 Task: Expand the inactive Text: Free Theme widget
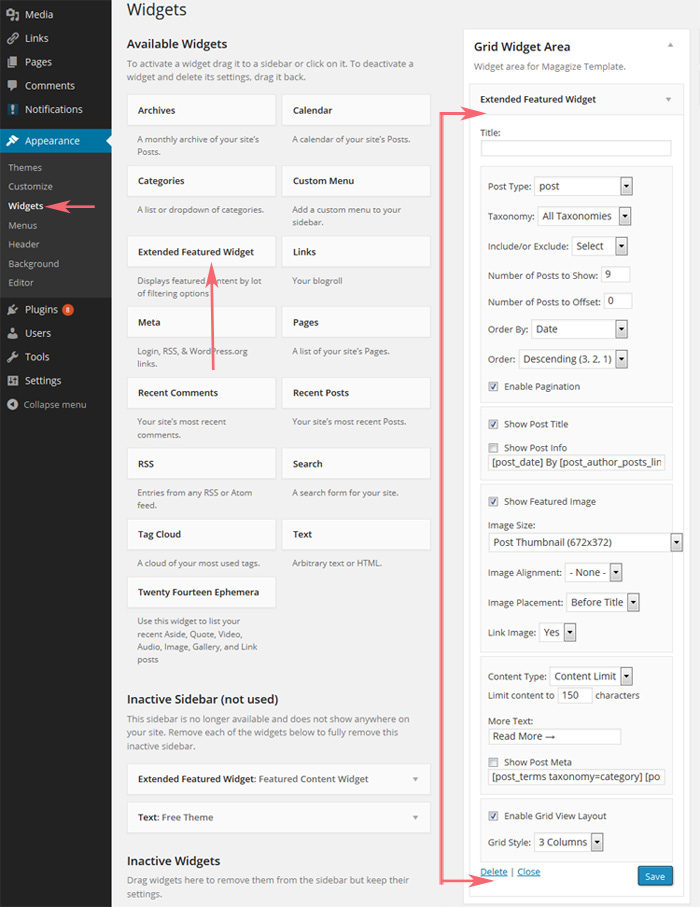click(x=415, y=817)
